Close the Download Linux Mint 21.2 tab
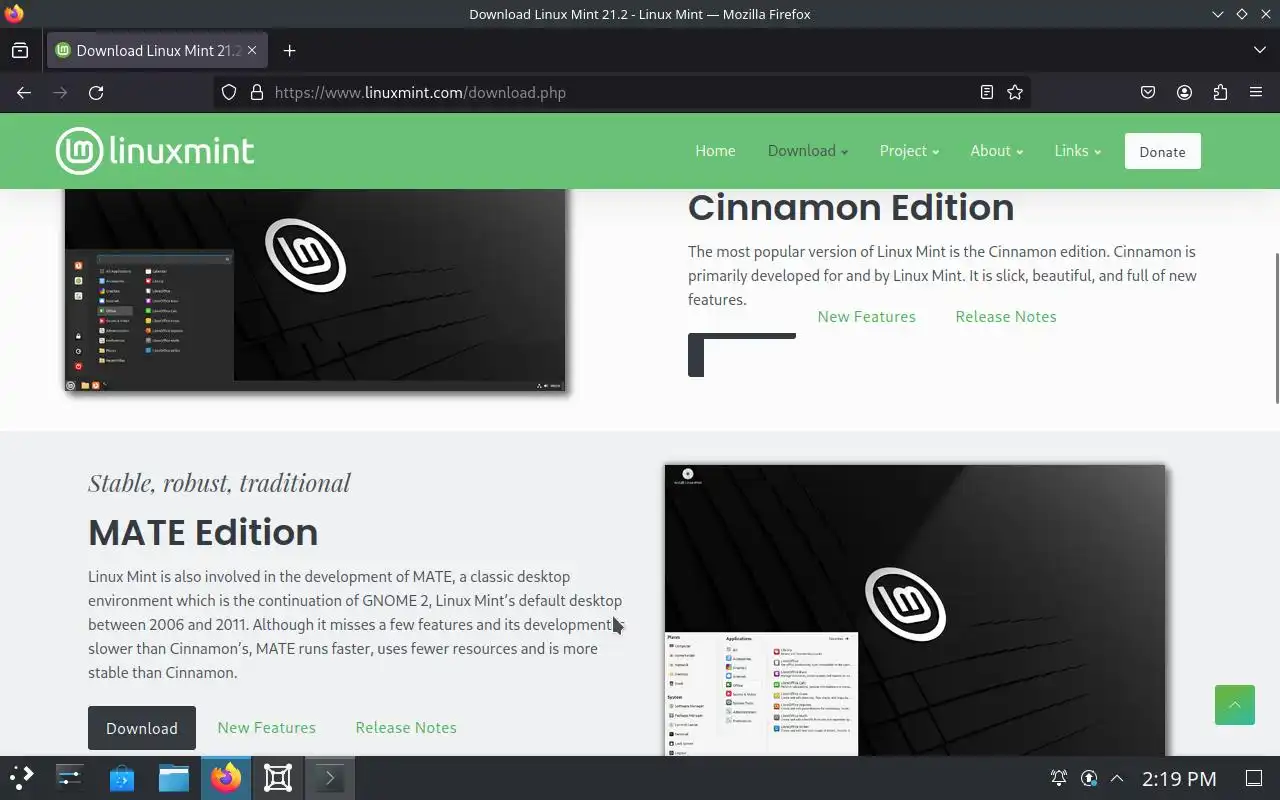The height and width of the screenshot is (800, 1280). 252,51
